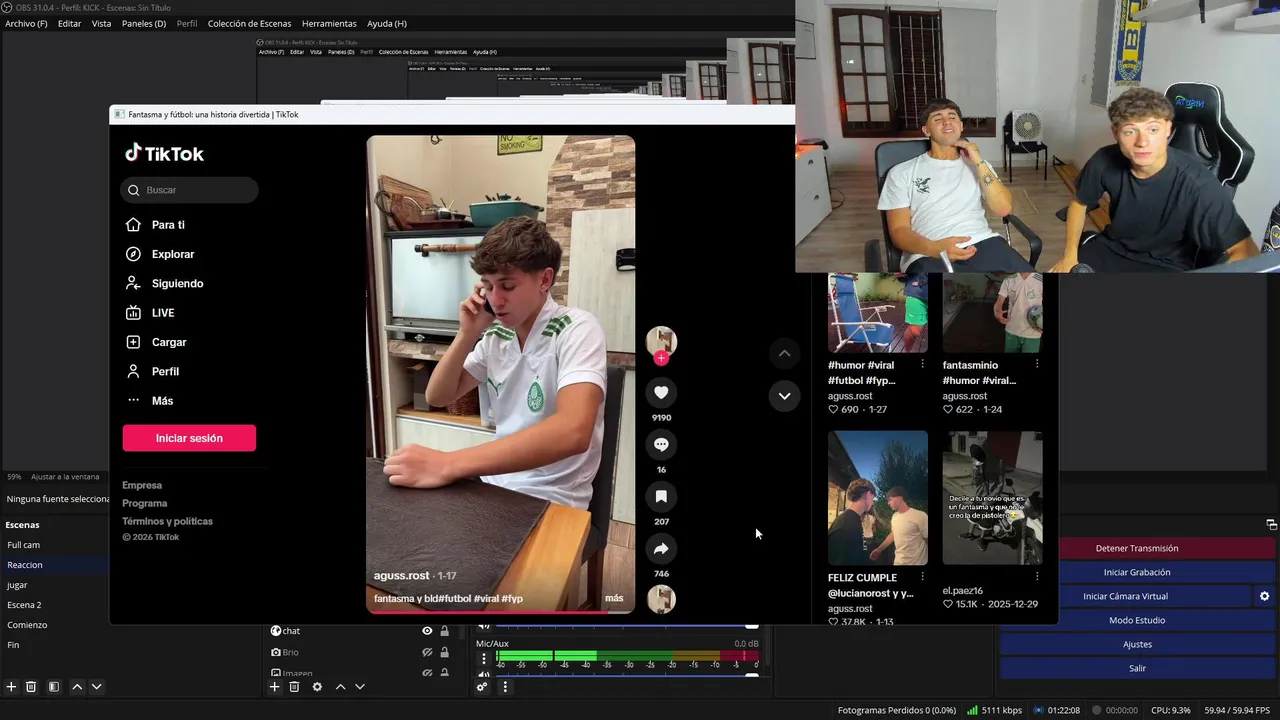1280x720 pixels.
Task: Open Ajustes button in controls
Action: (x=1137, y=644)
